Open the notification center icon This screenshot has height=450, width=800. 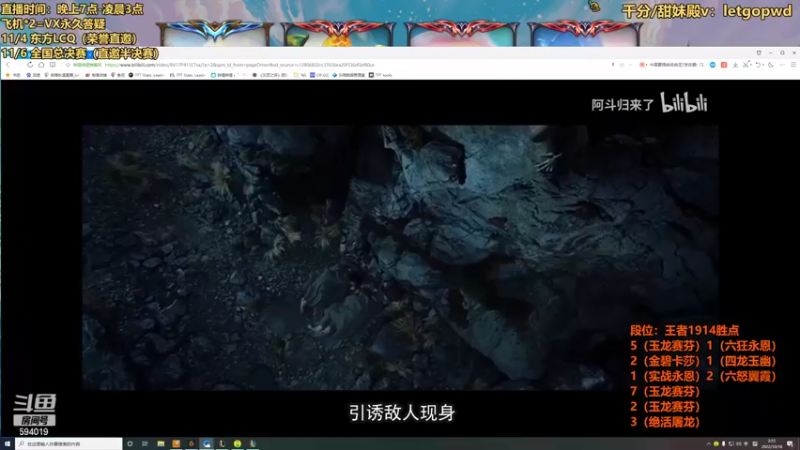(790, 444)
